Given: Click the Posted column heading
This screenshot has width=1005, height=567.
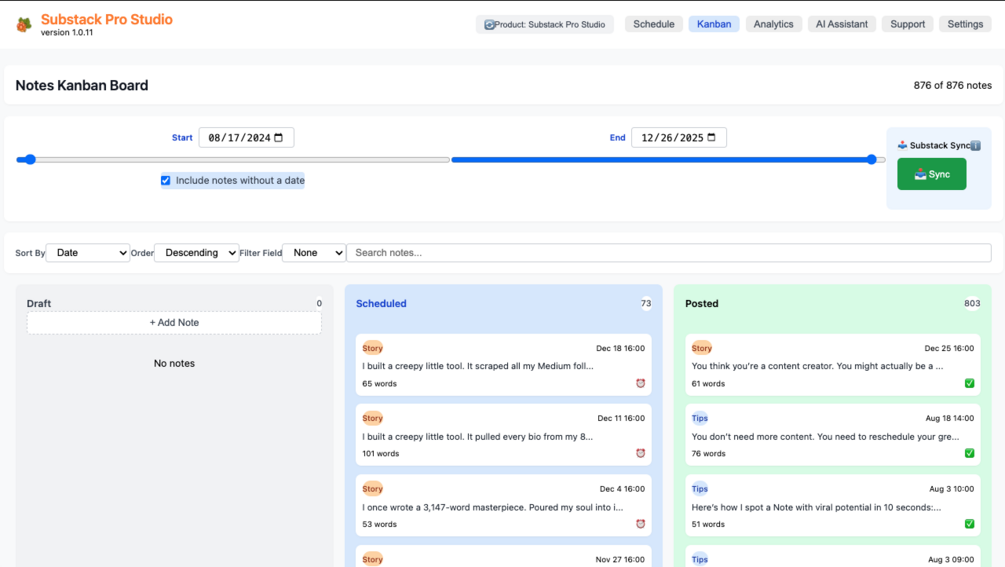Looking at the screenshot, I should pyautogui.click(x=702, y=304).
